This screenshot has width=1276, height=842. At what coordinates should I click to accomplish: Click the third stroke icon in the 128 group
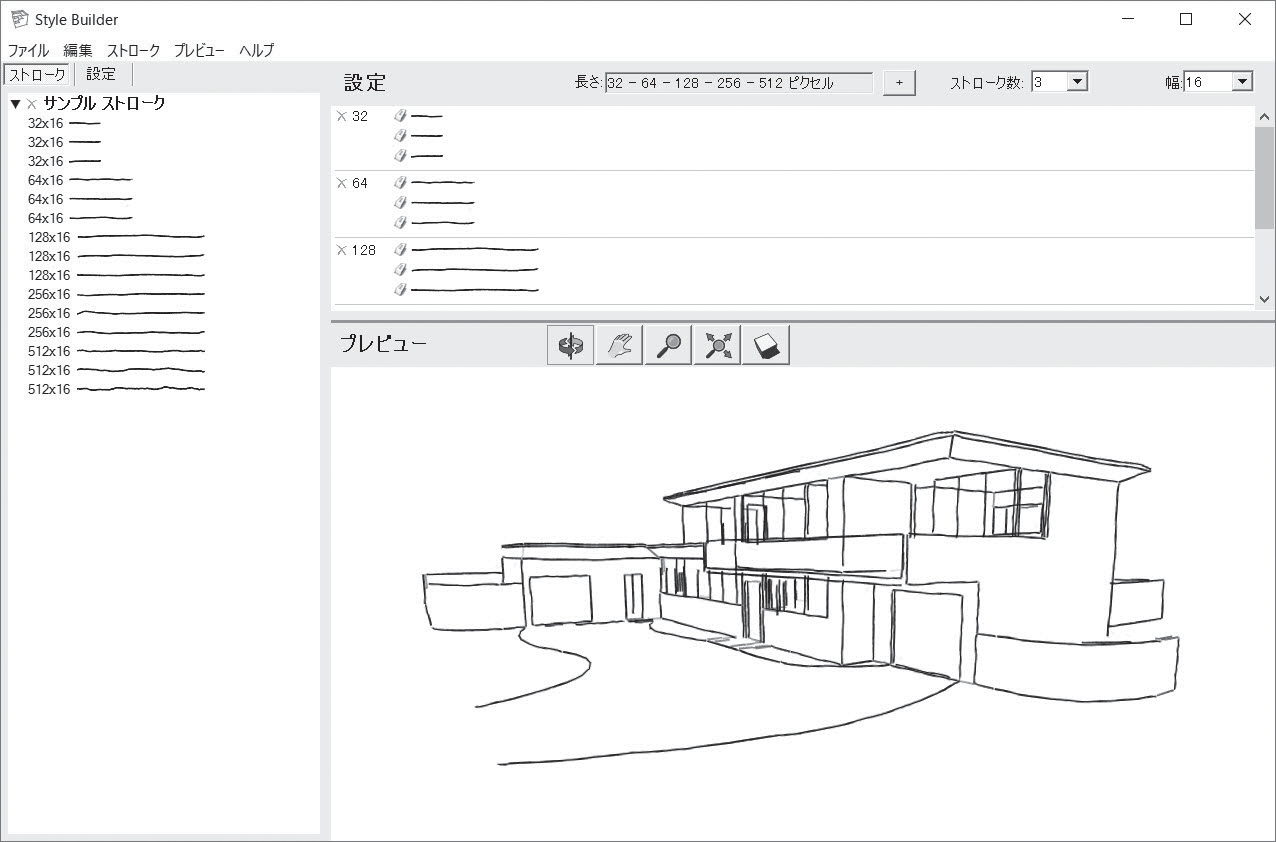(x=401, y=289)
